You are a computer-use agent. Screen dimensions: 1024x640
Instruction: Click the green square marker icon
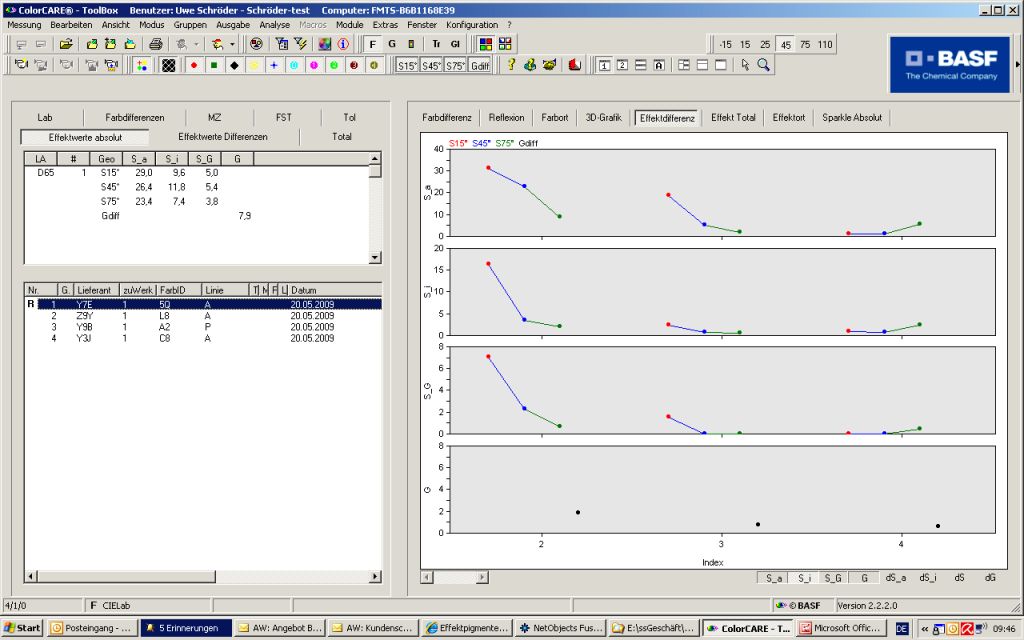tap(213, 65)
